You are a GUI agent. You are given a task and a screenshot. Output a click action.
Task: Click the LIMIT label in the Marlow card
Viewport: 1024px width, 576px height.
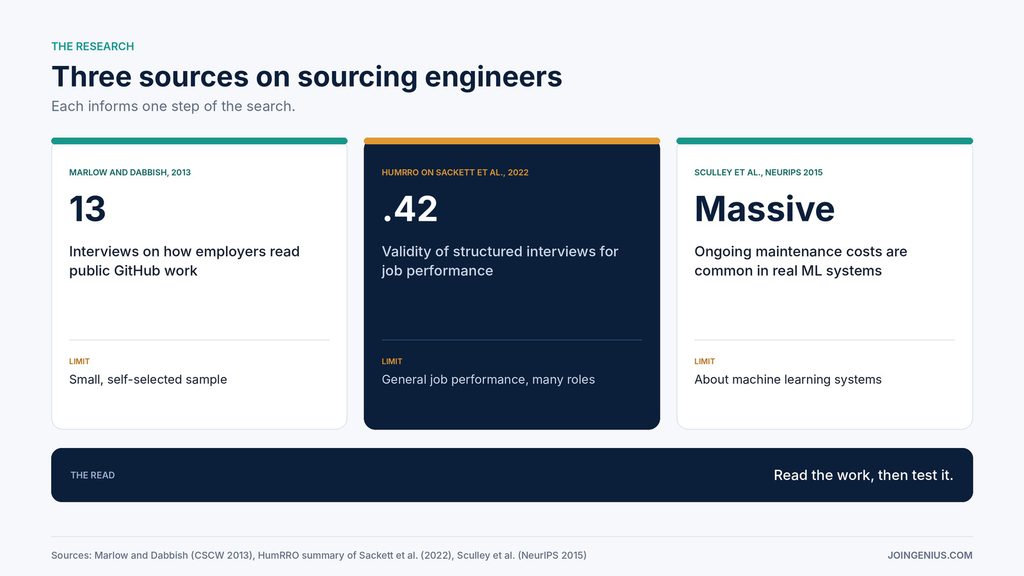pyautogui.click(x=79, y=361)
